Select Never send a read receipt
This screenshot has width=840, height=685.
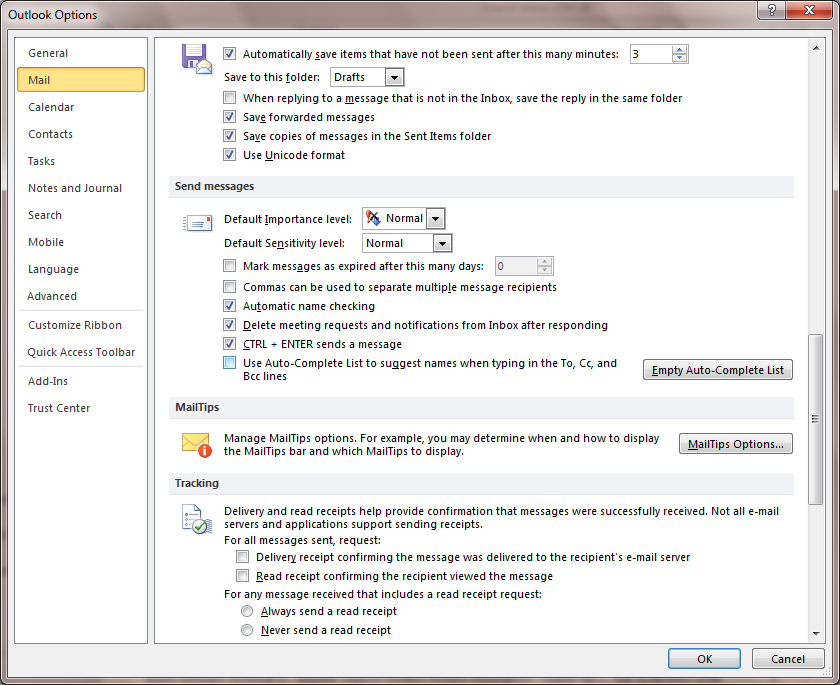coord(247,630)
